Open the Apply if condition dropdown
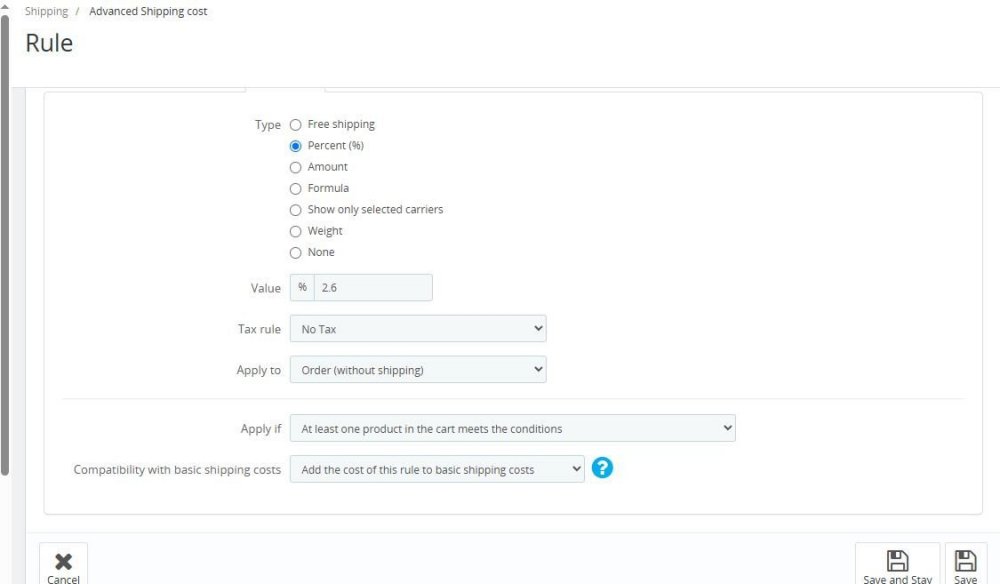The height and width of the screenshot is (584, 1000). point(512,429)
